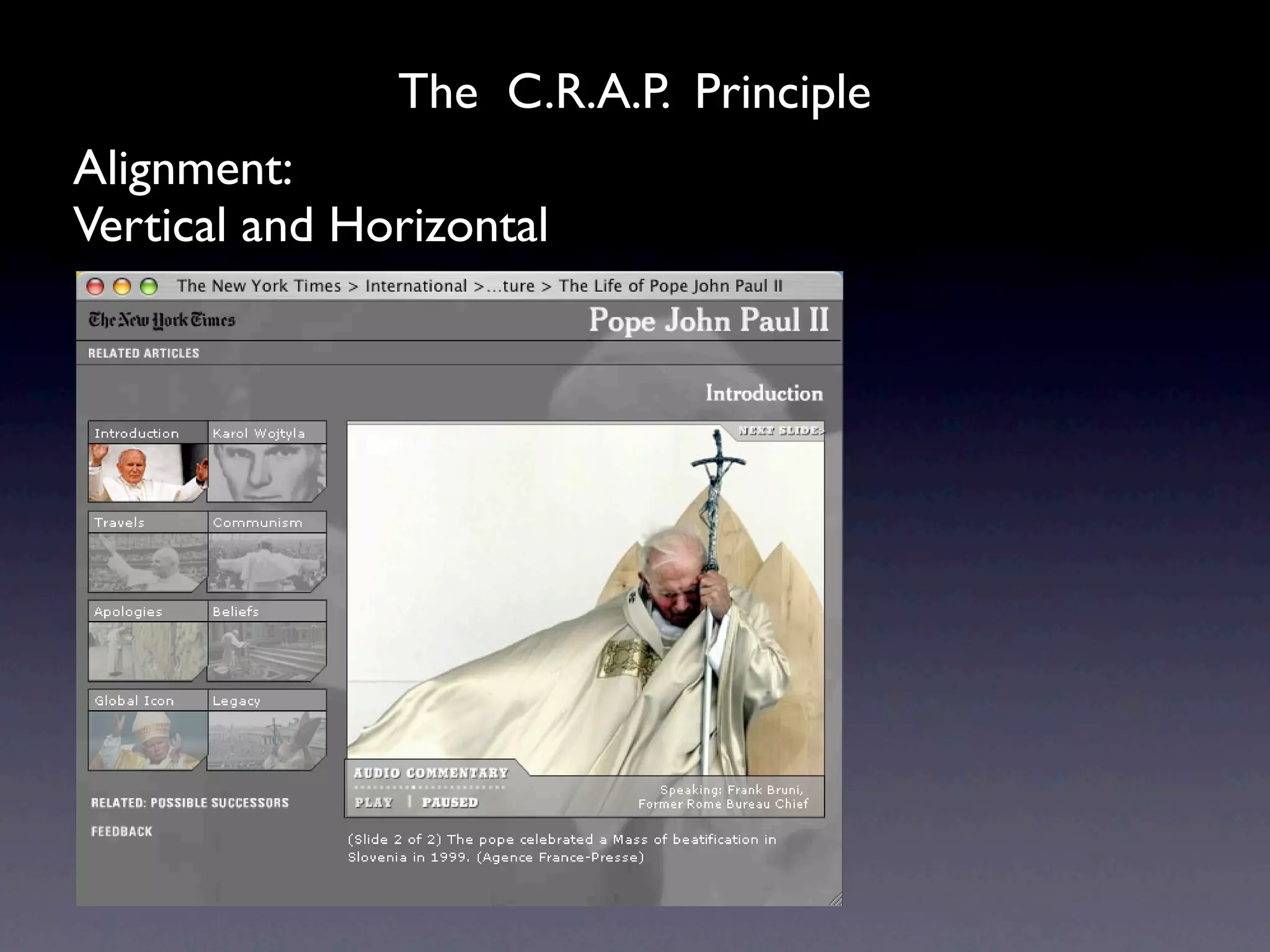Click the Introduction section heading above photo
Image resolution: width=1270 pixels, height=952 pixels.
coord(764,393)
